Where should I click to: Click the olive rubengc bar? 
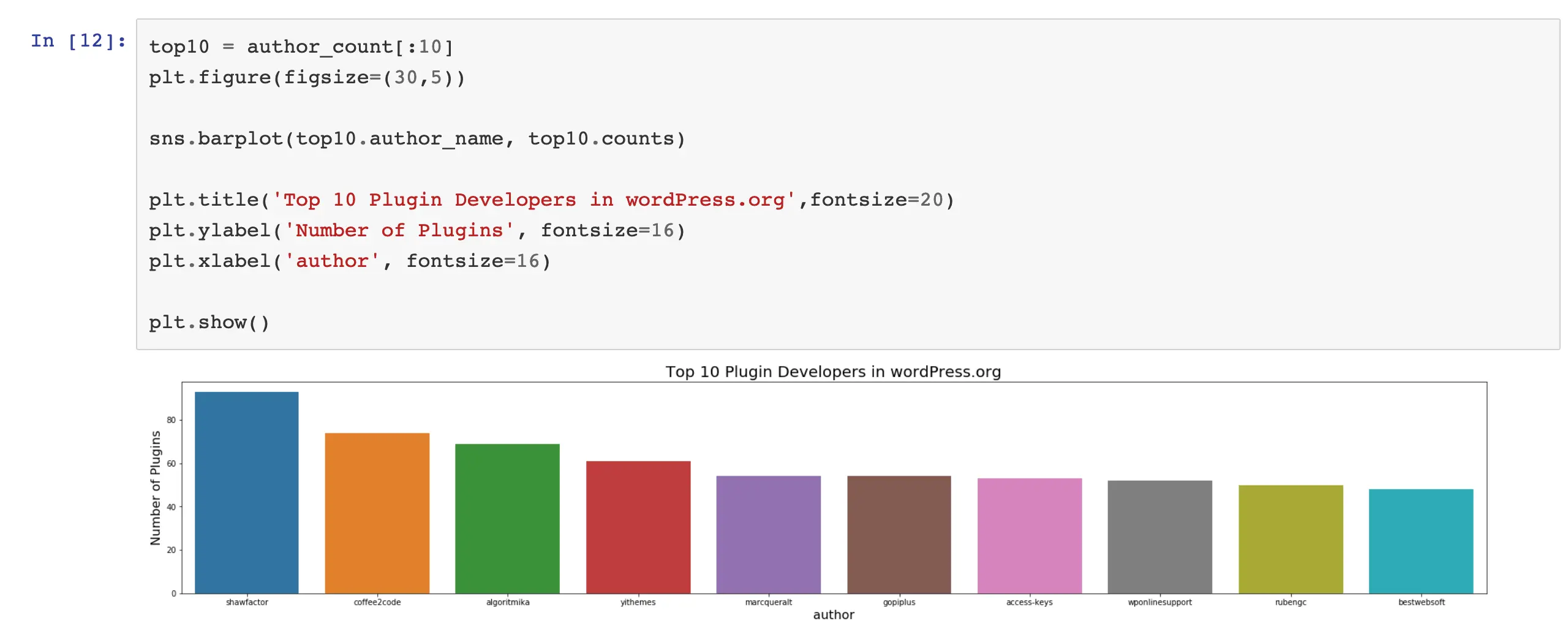click(1291, 539)
